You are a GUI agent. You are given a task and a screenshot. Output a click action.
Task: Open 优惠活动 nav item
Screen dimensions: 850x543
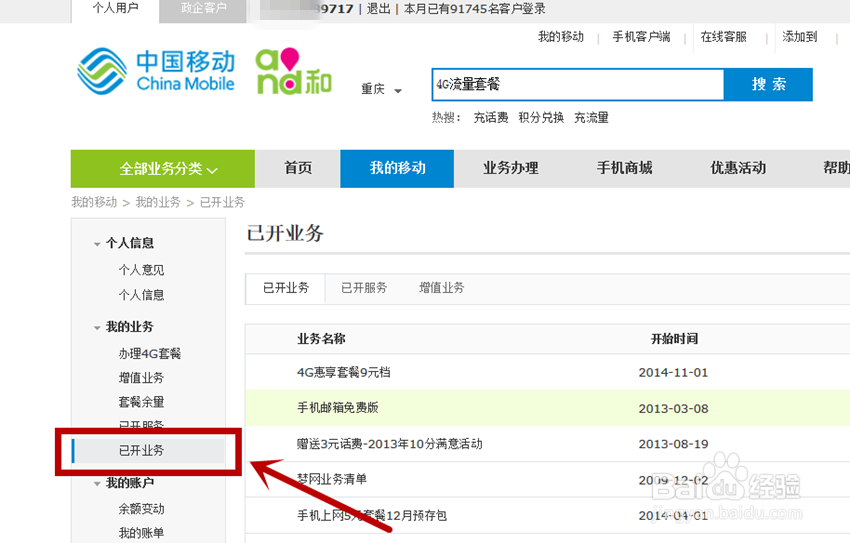tap(738, 169)
